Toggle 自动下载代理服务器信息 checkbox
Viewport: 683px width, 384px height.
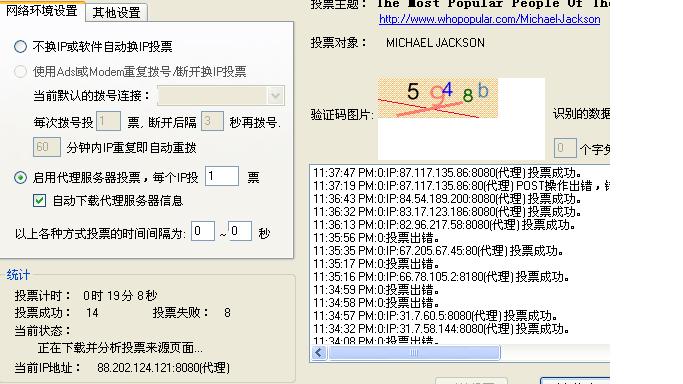pos(39,201)
